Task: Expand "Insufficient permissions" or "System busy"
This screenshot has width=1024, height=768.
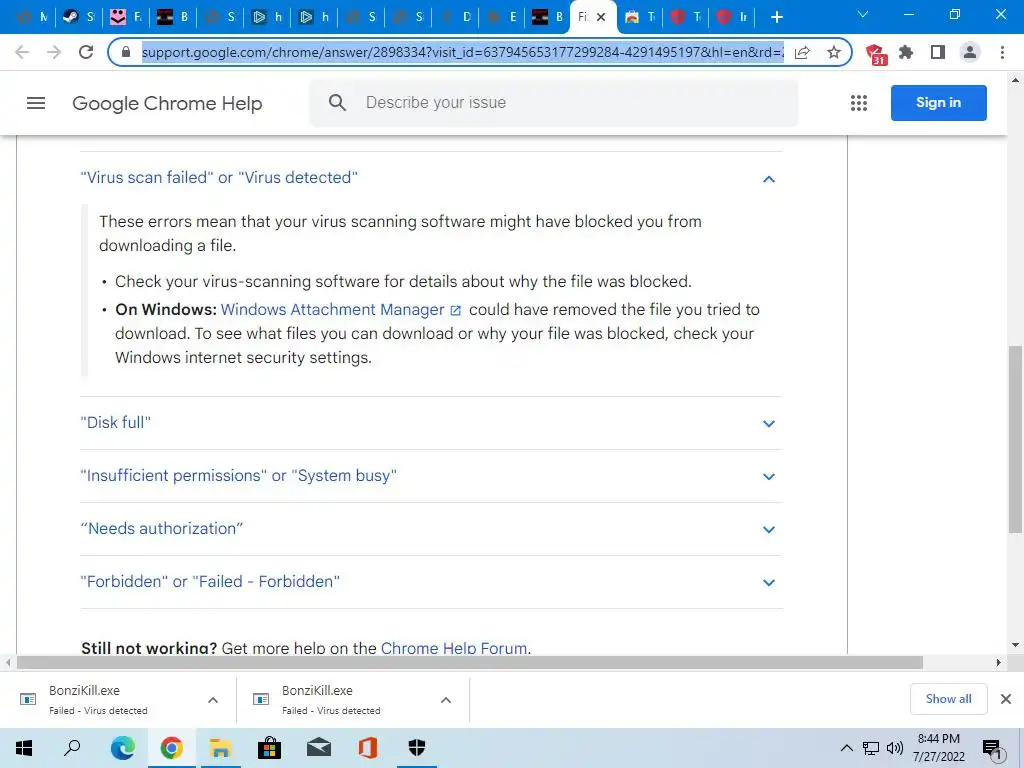Action: click(x=431, y=475)
